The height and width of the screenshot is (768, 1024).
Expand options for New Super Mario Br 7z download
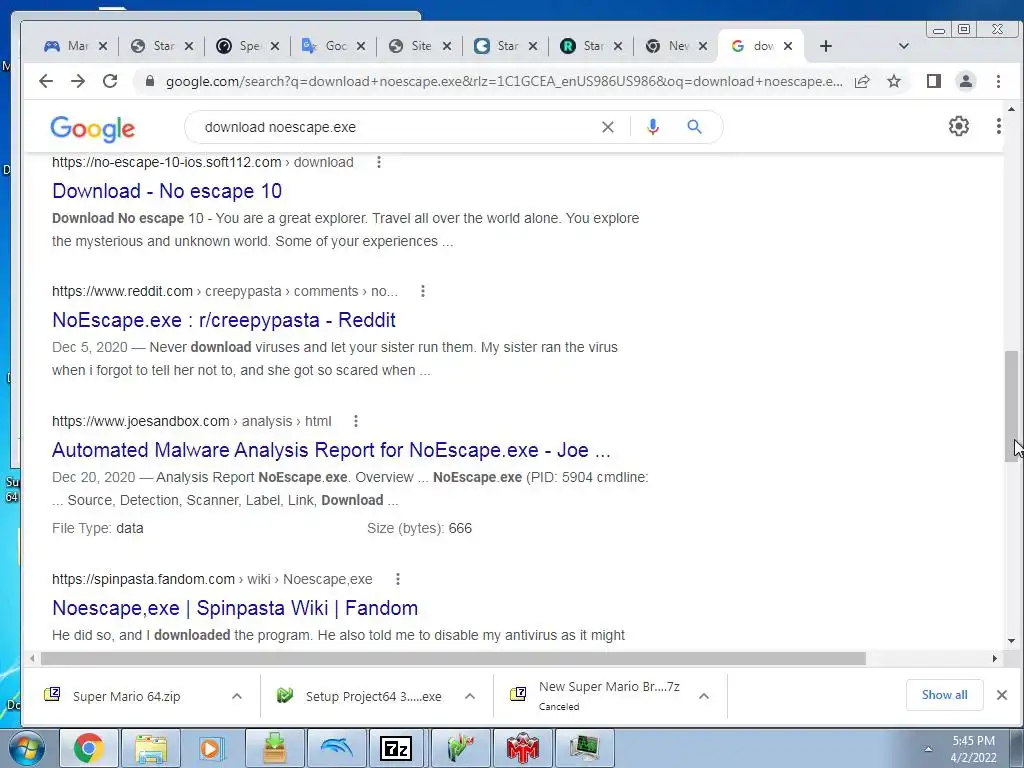(704, 696)
